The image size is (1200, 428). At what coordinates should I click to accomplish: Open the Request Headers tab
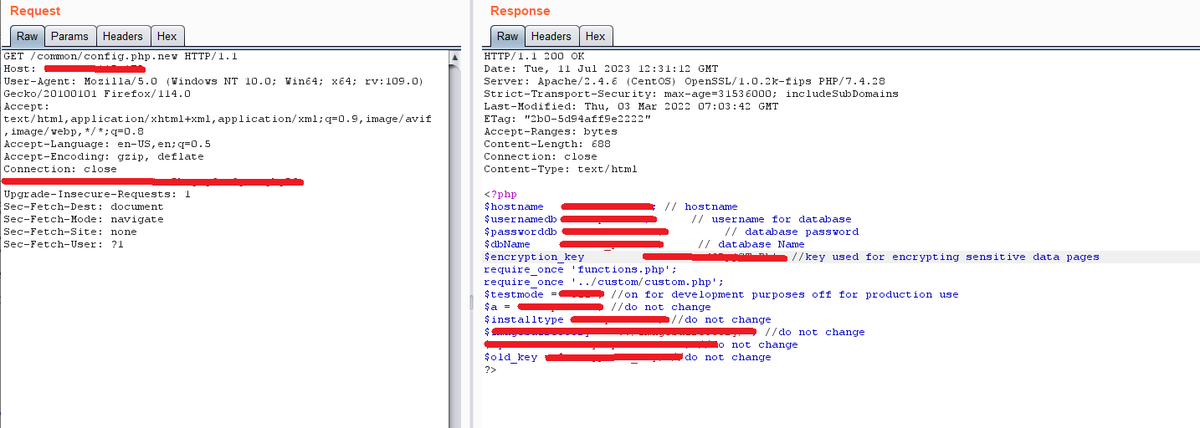(x=124, y=36)
